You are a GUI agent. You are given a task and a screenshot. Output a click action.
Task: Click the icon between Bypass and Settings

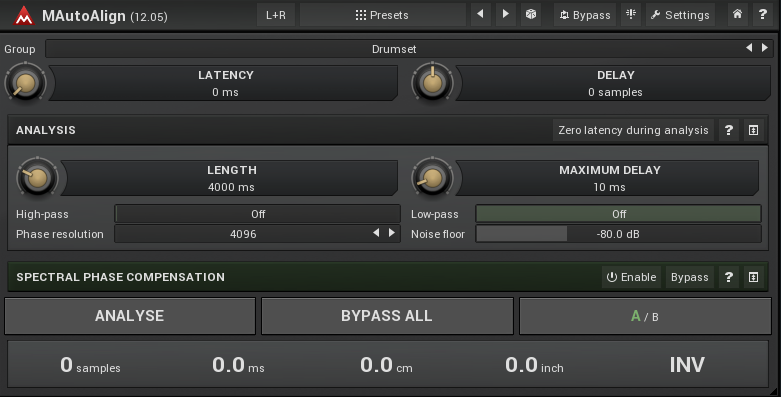click(631, 14)
